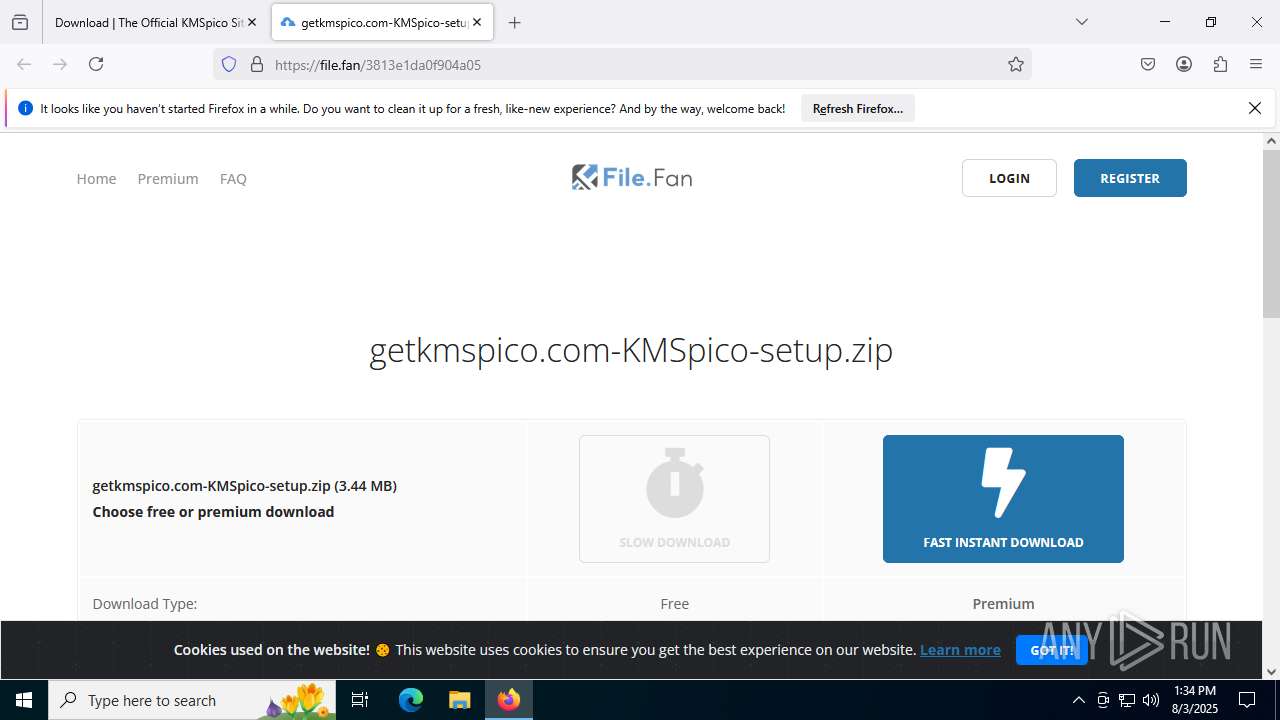Click the 'Premium' download type cell
Screen dimensions: 1280x720
click(1003, 603)
